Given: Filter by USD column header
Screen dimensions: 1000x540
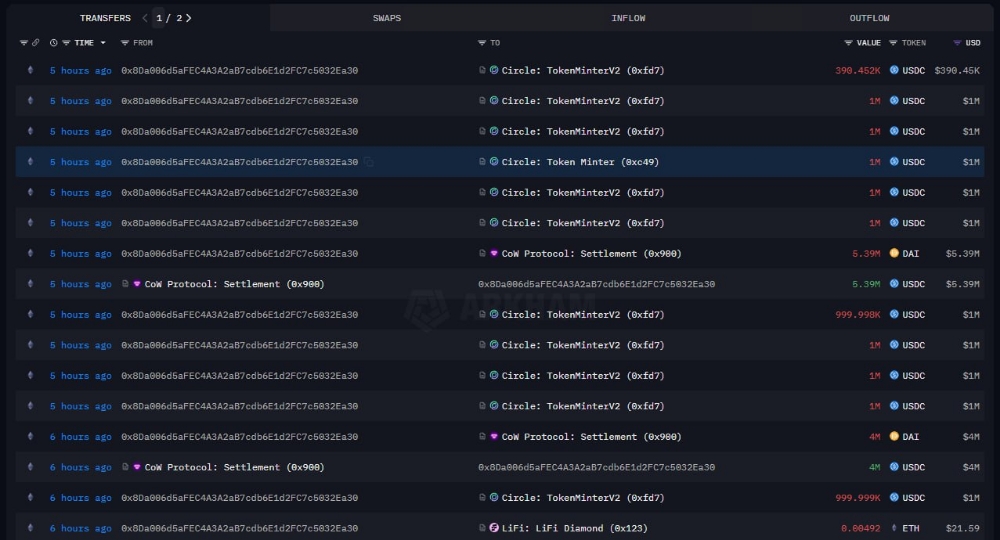Looking at the screenshot, I should tap(957, 43).
